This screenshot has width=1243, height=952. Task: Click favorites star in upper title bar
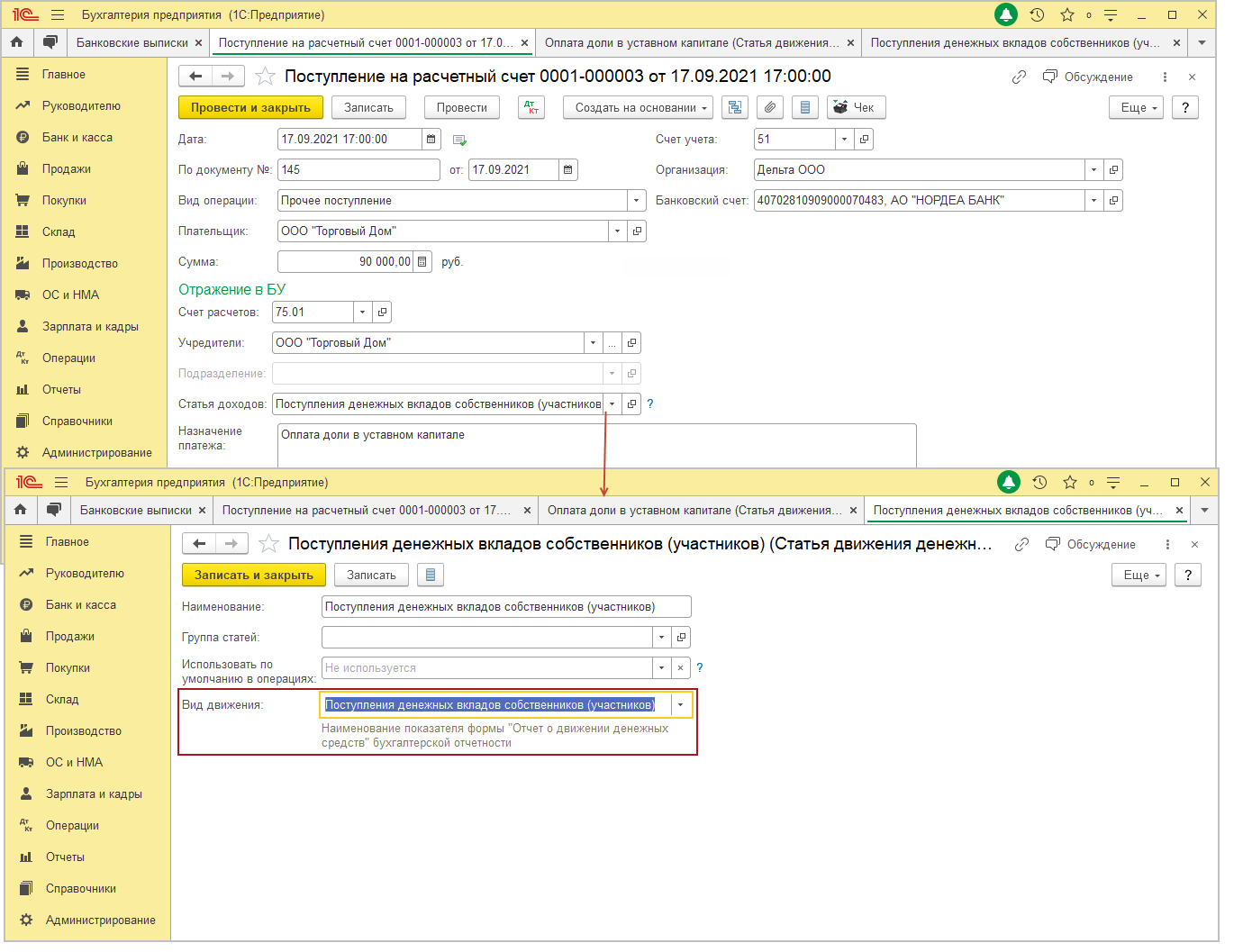(1067, 14)
